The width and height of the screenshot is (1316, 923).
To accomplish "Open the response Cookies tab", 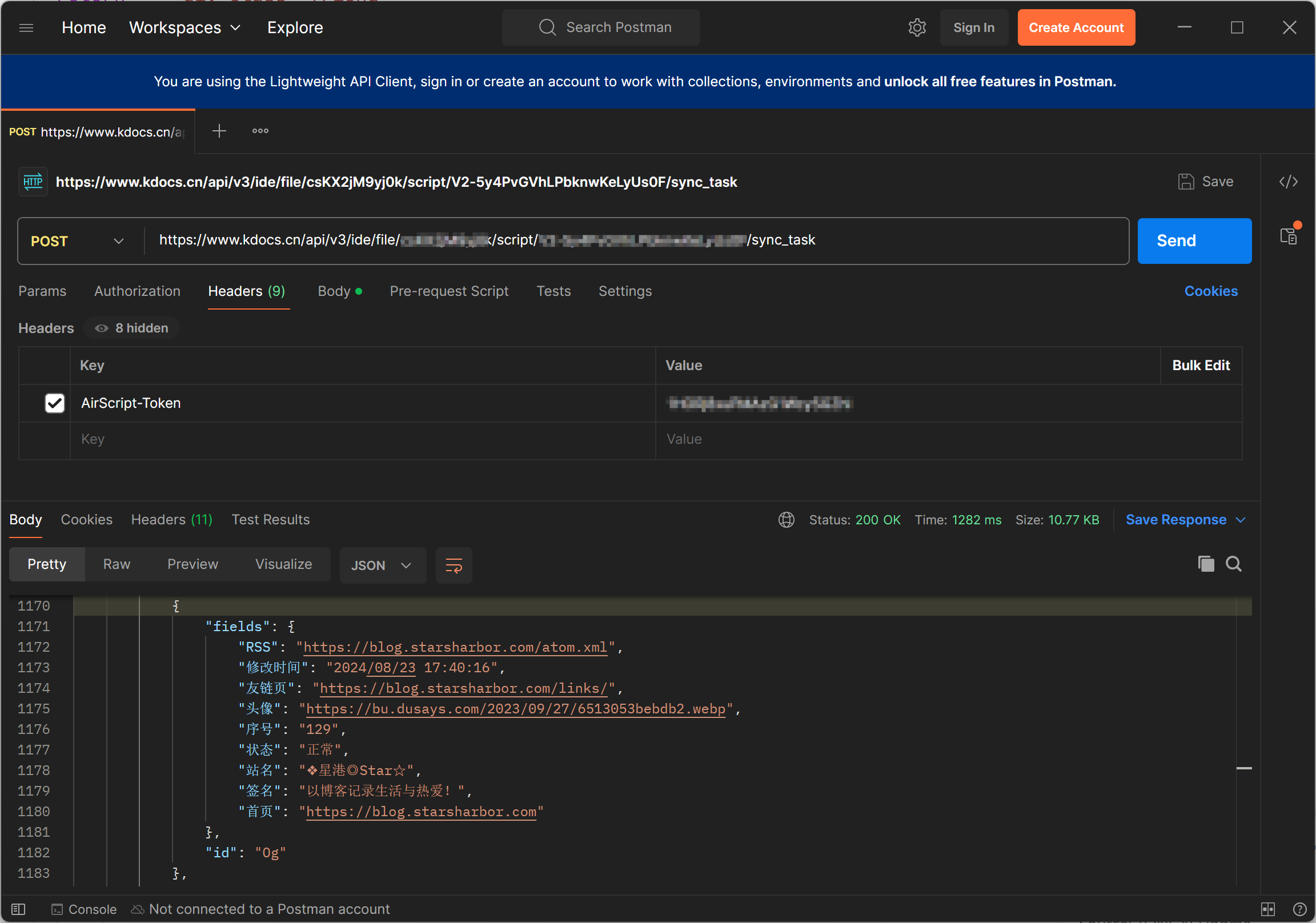I will coord(87,520).
